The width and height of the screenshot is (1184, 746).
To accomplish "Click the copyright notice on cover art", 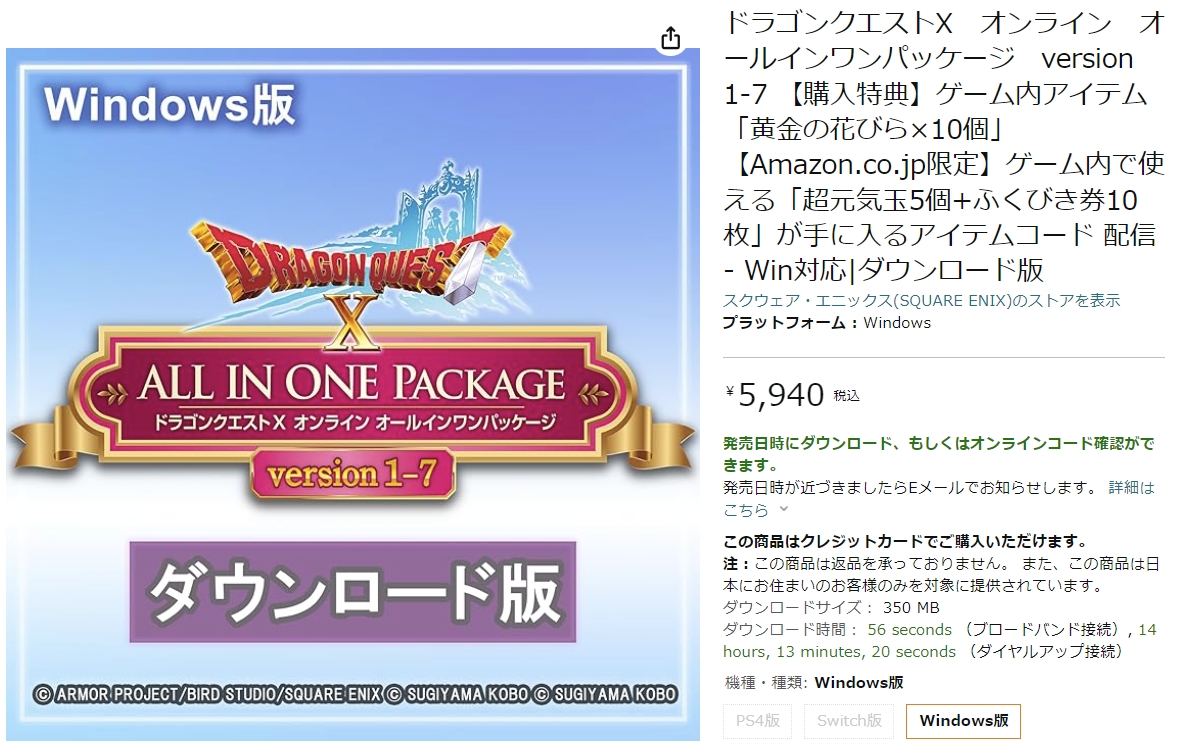I will point(355,694).
